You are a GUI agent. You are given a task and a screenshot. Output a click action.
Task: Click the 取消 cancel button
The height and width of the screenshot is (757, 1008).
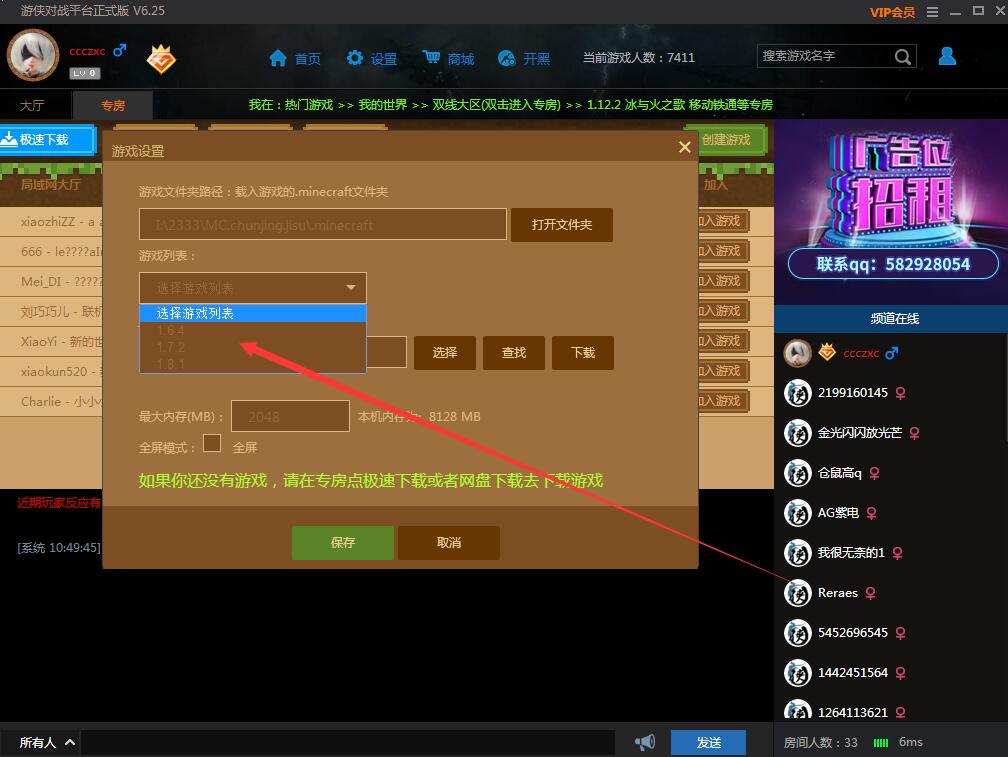point(448,542)
